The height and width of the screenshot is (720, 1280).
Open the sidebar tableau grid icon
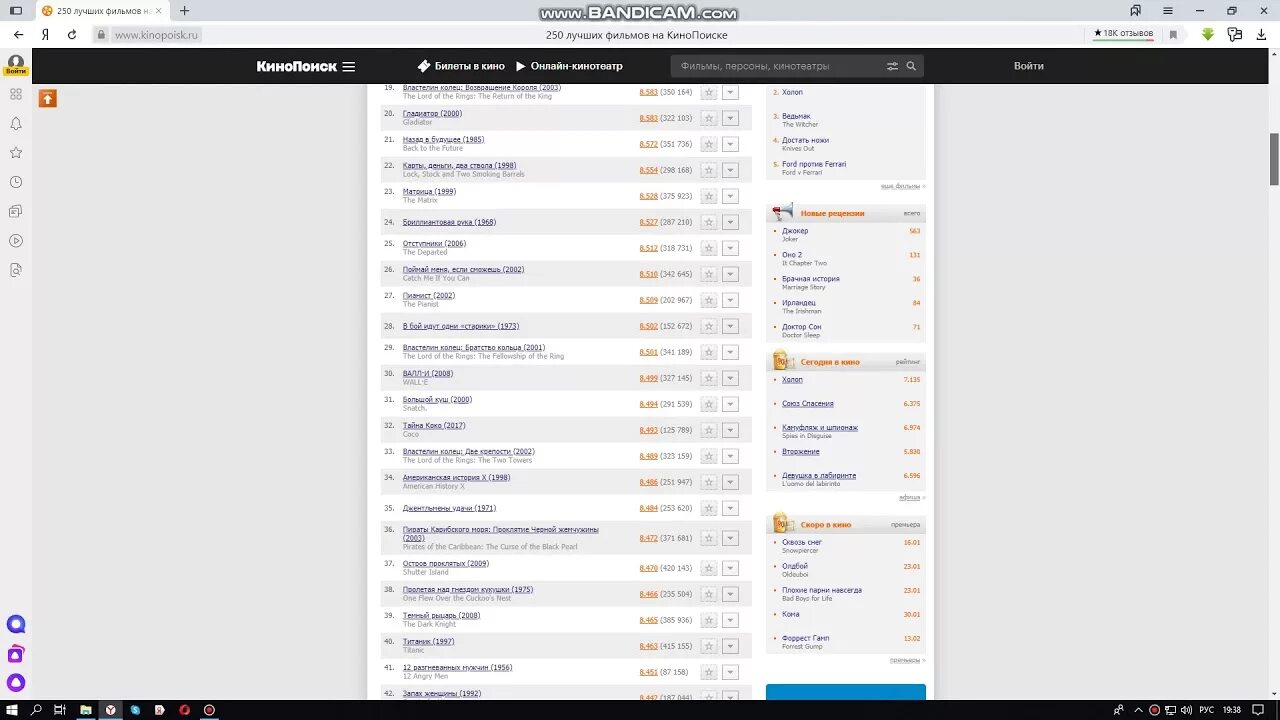(15, 94)
